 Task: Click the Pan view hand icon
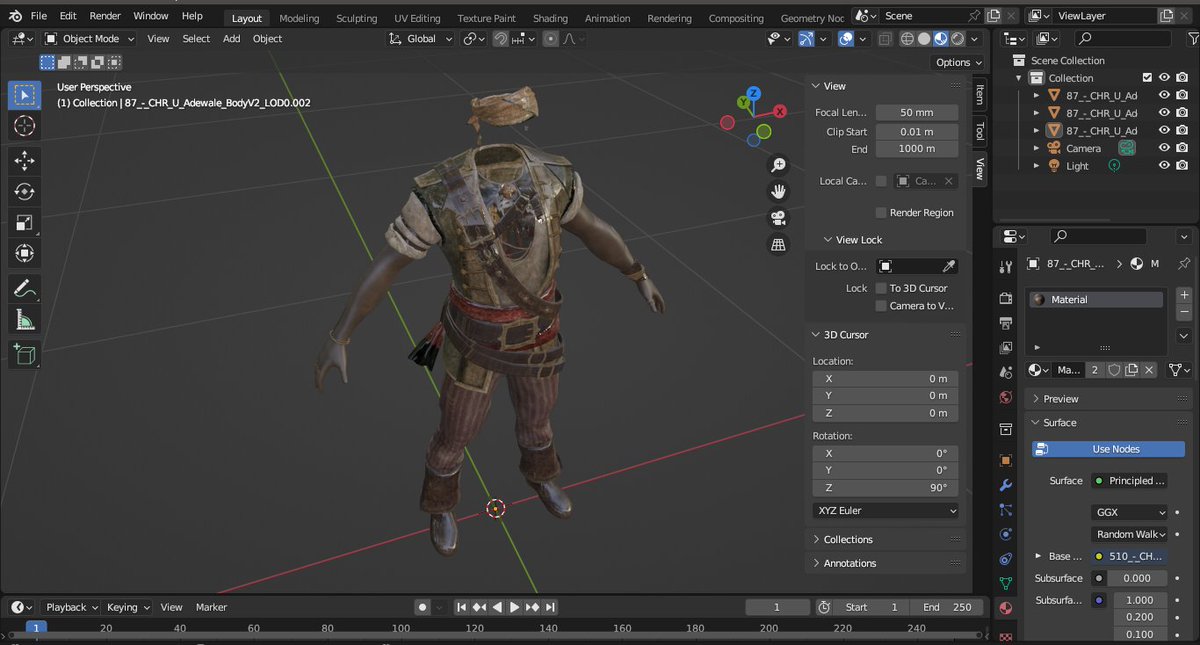pyautogui.click(x=779, y=191)
